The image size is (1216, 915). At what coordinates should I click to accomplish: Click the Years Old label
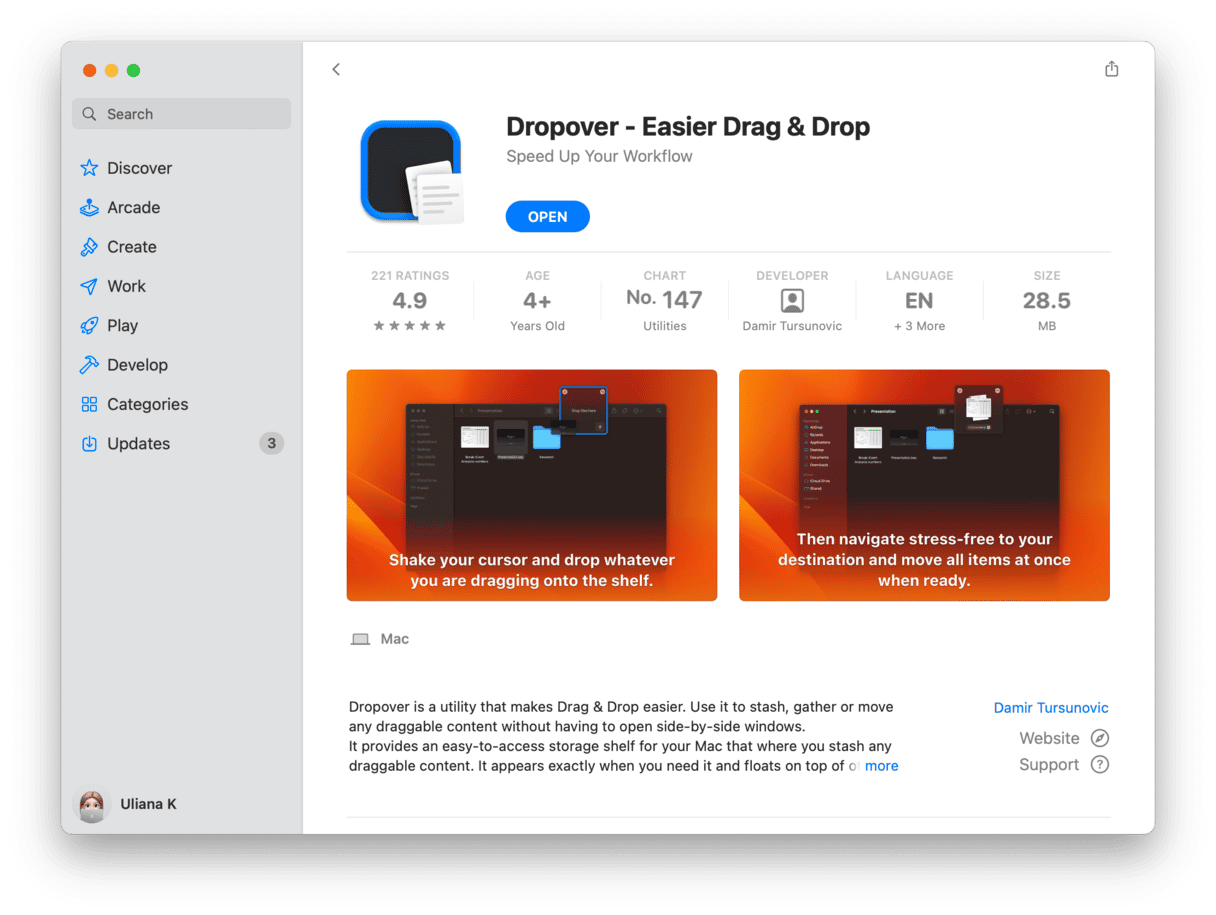click(537, 326)
